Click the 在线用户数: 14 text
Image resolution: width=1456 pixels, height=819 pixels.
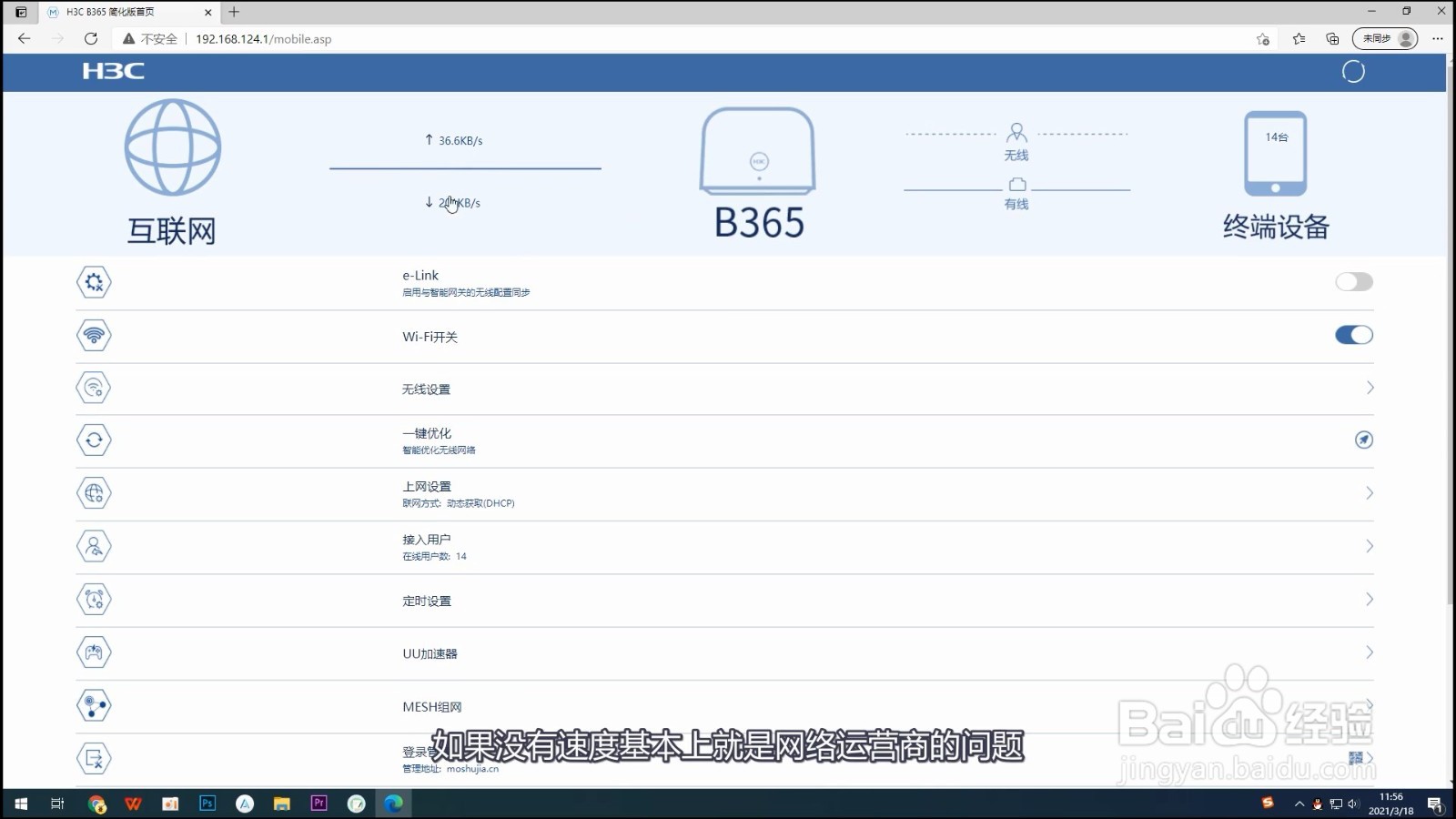pos(434,556)
